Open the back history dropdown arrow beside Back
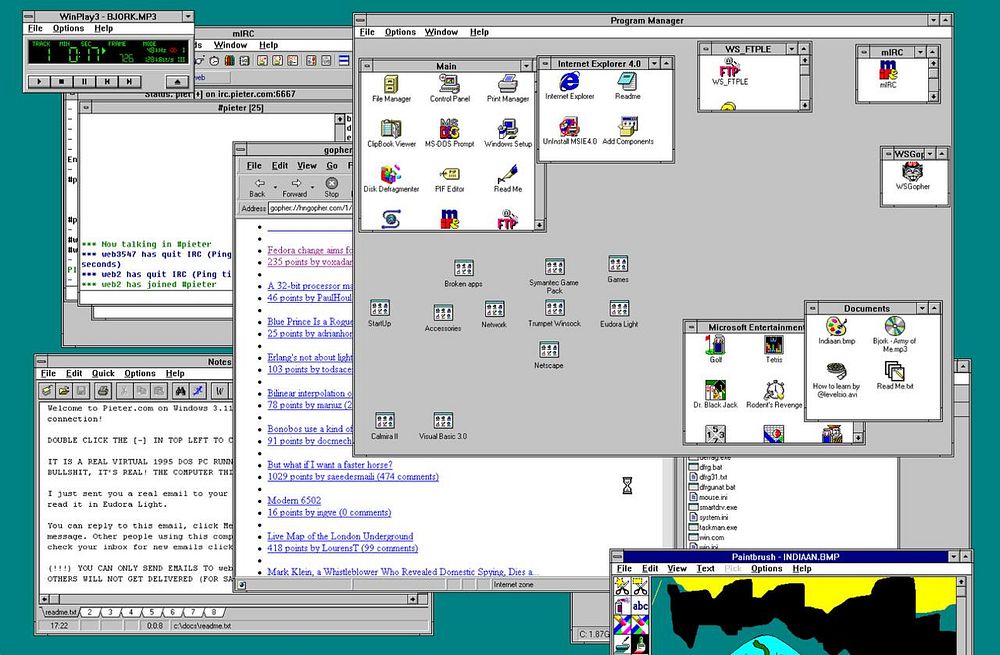The width and height of the screenshot is (1000, 655). pos(276,188)
